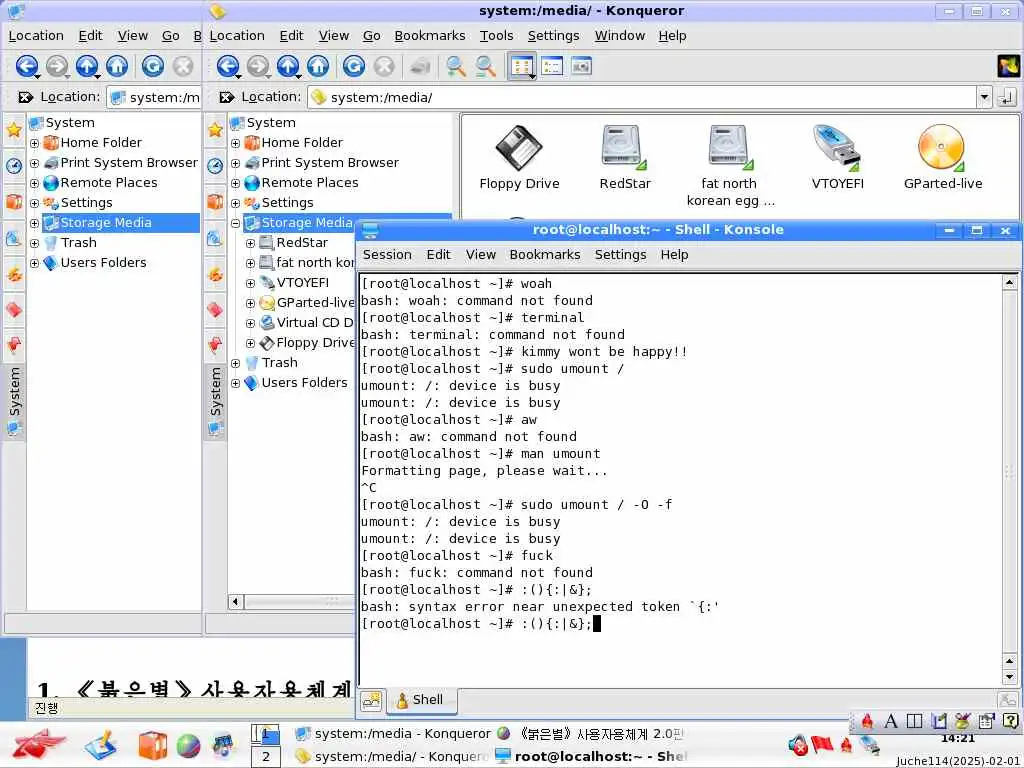Click Home icon in left Konqueror window
Viewport: 1024px width, 768px height.
tap(117, 66)
